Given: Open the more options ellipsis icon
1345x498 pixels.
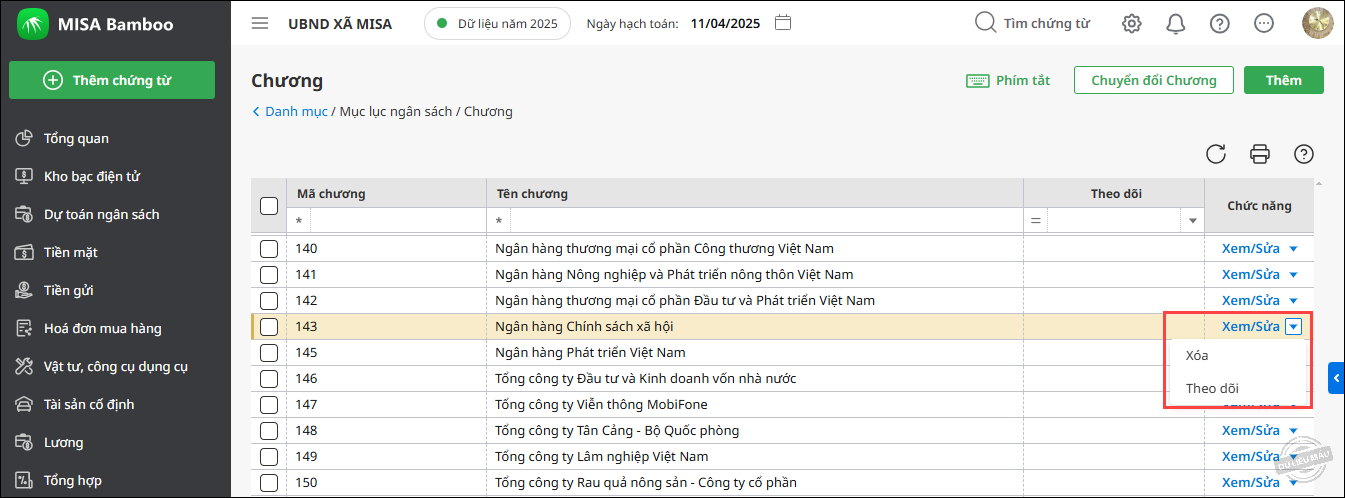Looking at the screenshot, I should (1264, 23).
